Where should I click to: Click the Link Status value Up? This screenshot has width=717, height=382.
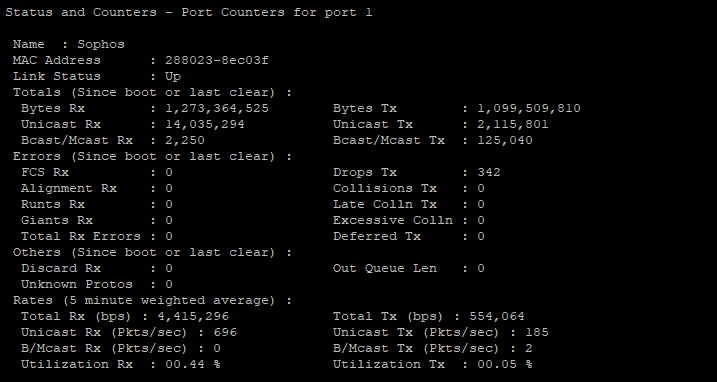tap(173, 76)
